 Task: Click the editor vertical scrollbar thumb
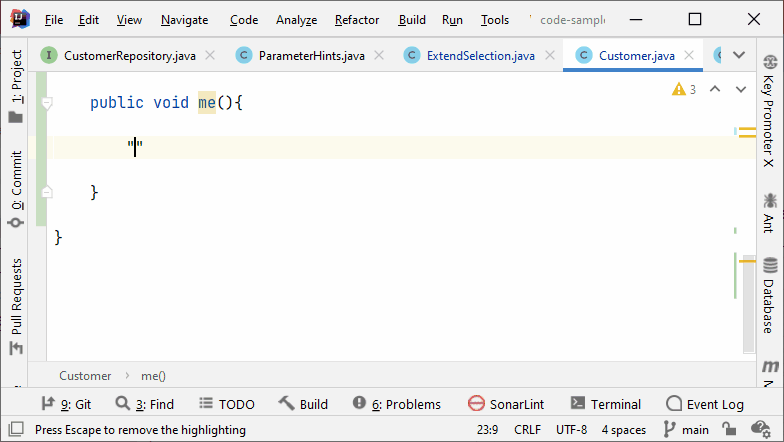[x=748, y=304]
